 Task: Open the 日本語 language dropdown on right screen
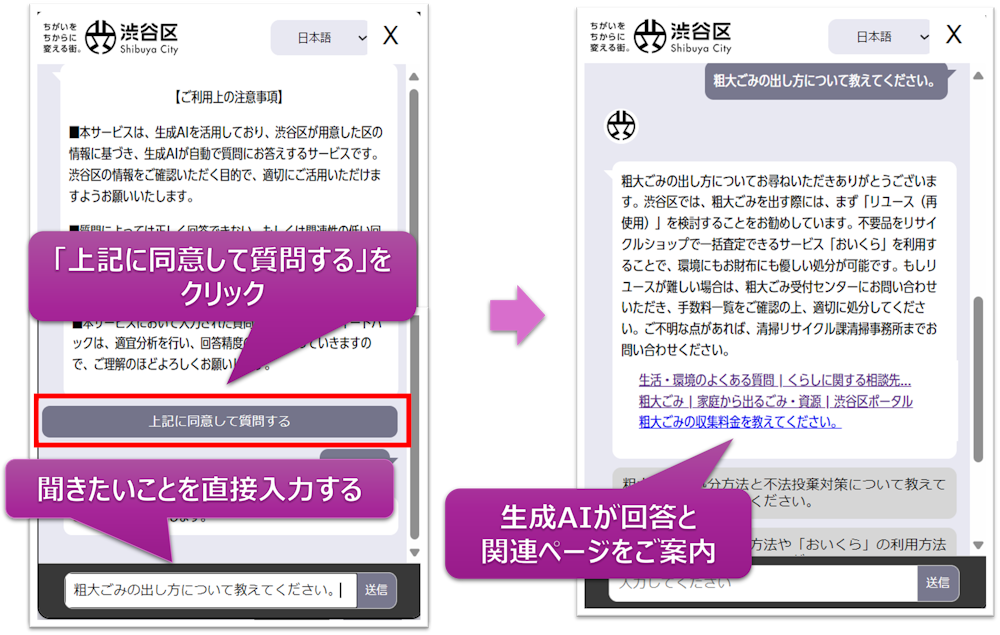coord(878,36)
